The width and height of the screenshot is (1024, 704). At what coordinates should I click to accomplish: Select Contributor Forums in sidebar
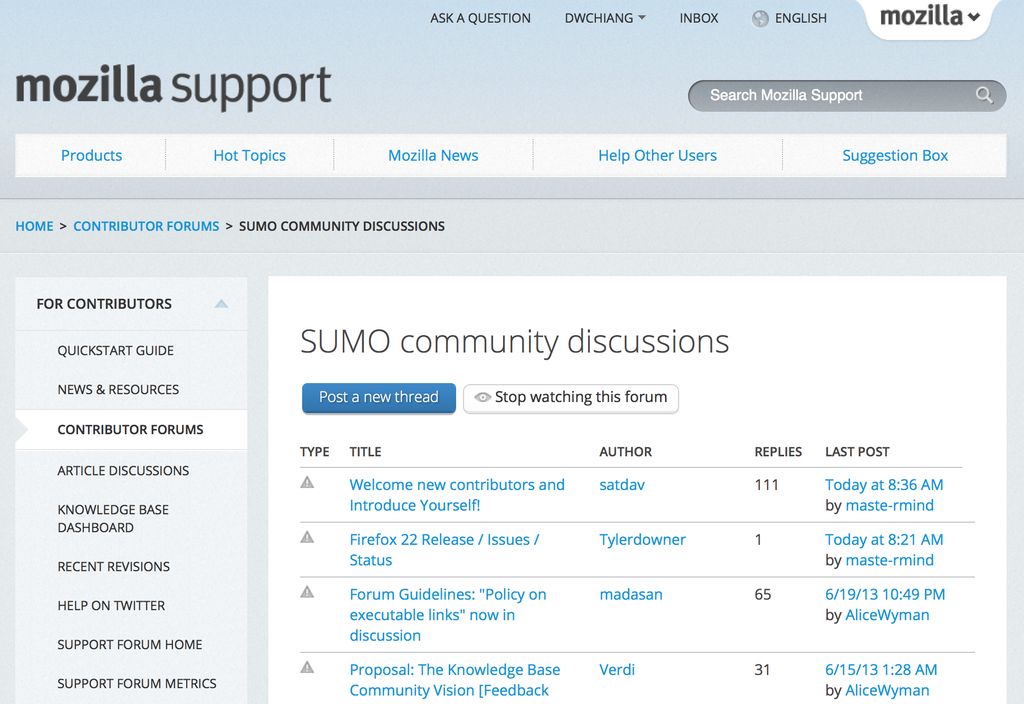click(x=131, y=430)
